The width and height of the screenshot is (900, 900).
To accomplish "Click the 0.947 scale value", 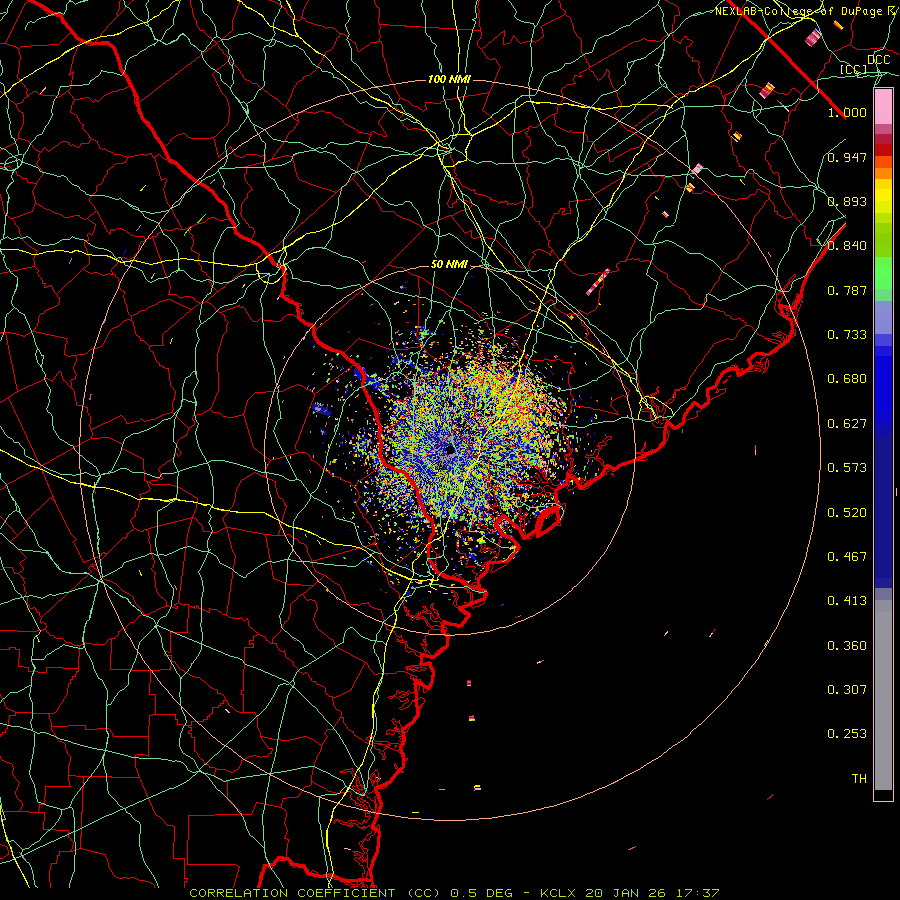I will tap(847, 157).
